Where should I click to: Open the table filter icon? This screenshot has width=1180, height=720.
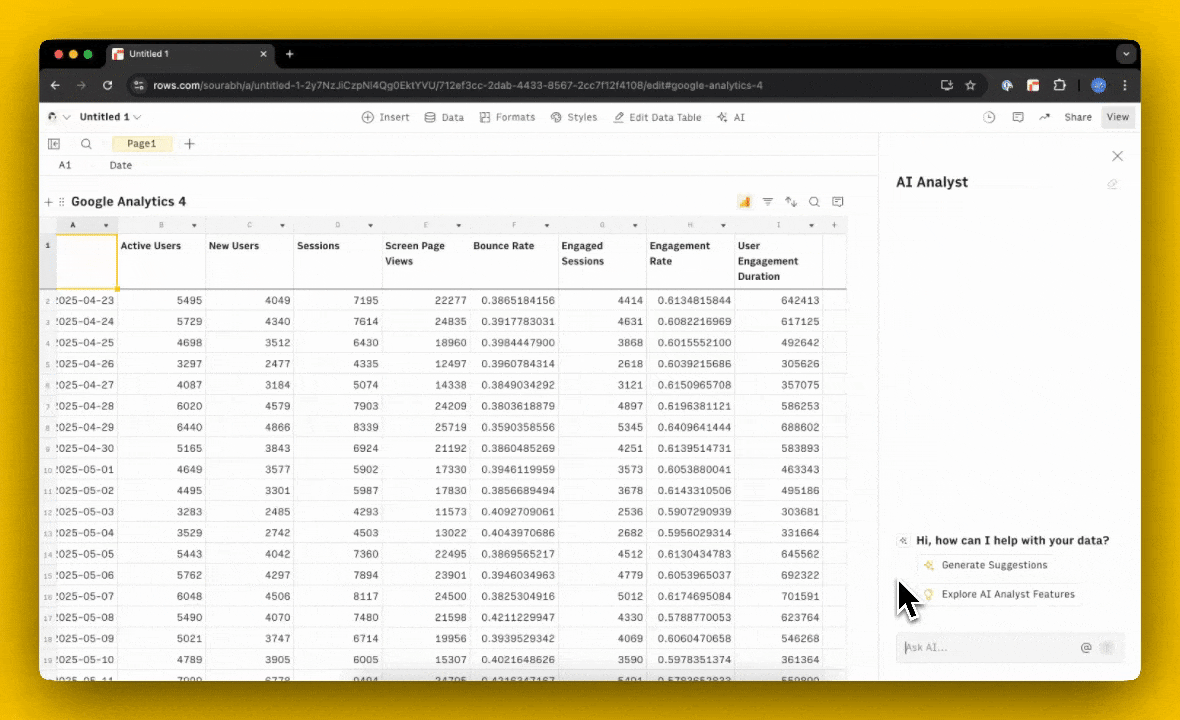[768, 202]
